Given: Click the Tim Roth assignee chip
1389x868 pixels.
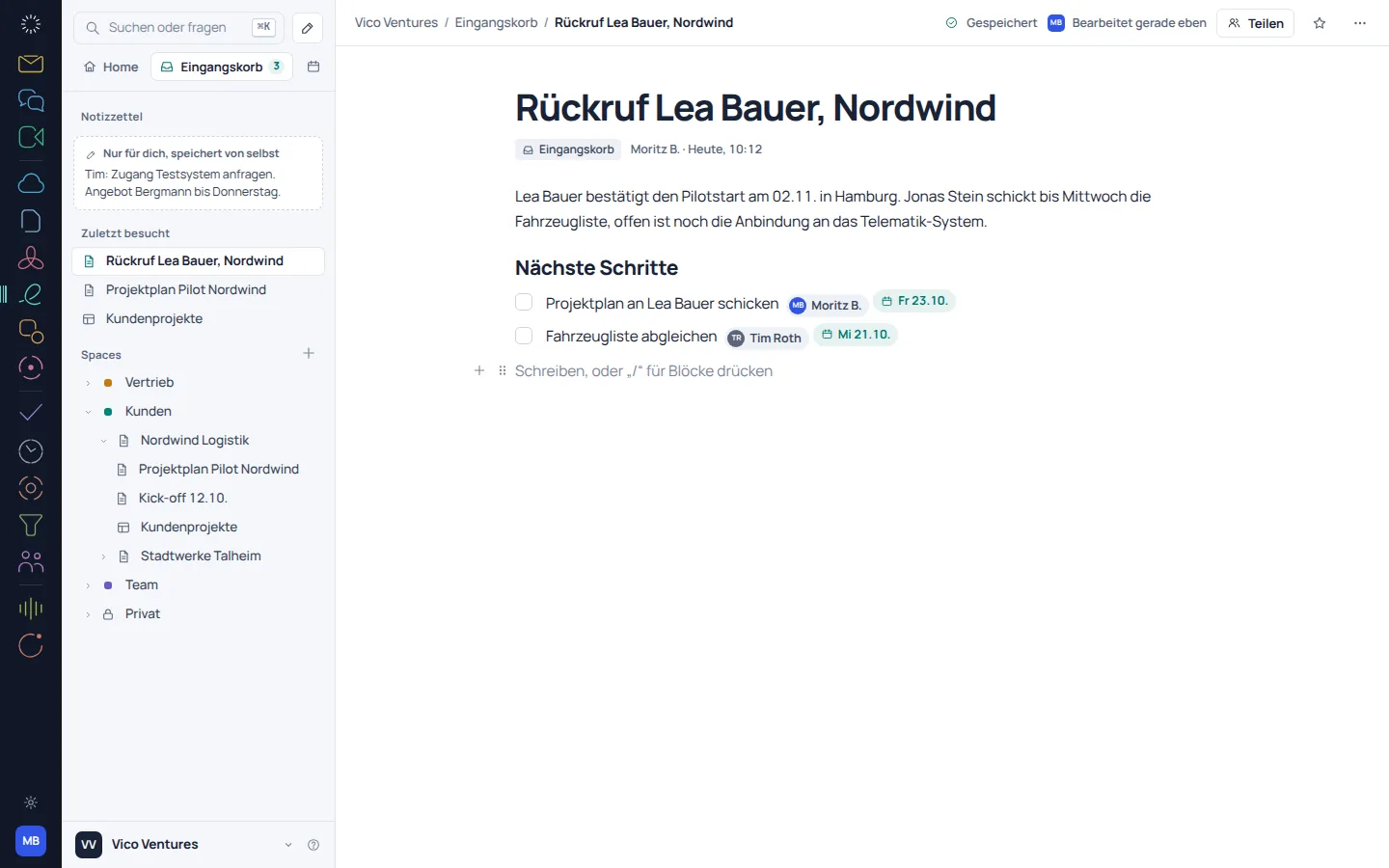Looking at the screenshot, I should [766, 338].
